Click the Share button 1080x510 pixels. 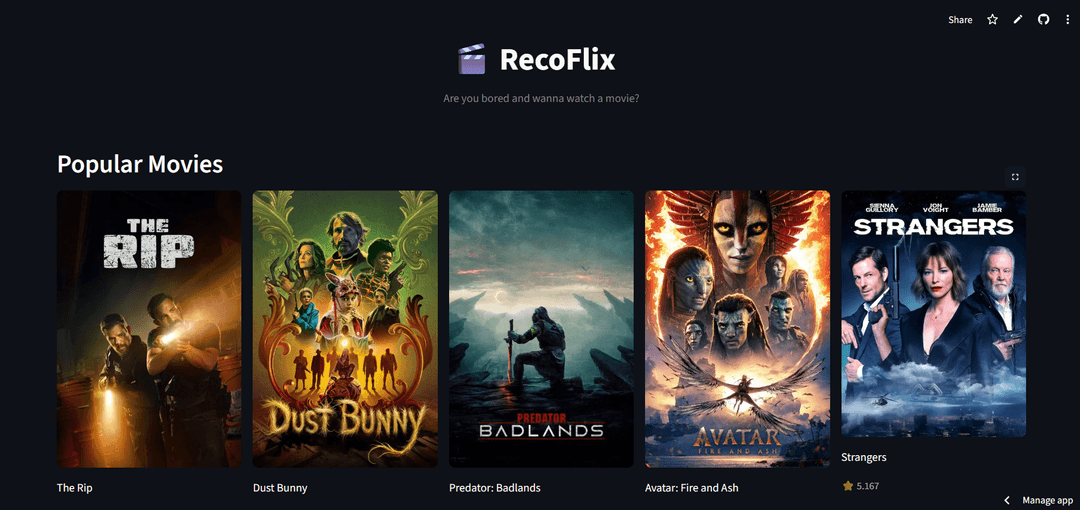(960, 20)
